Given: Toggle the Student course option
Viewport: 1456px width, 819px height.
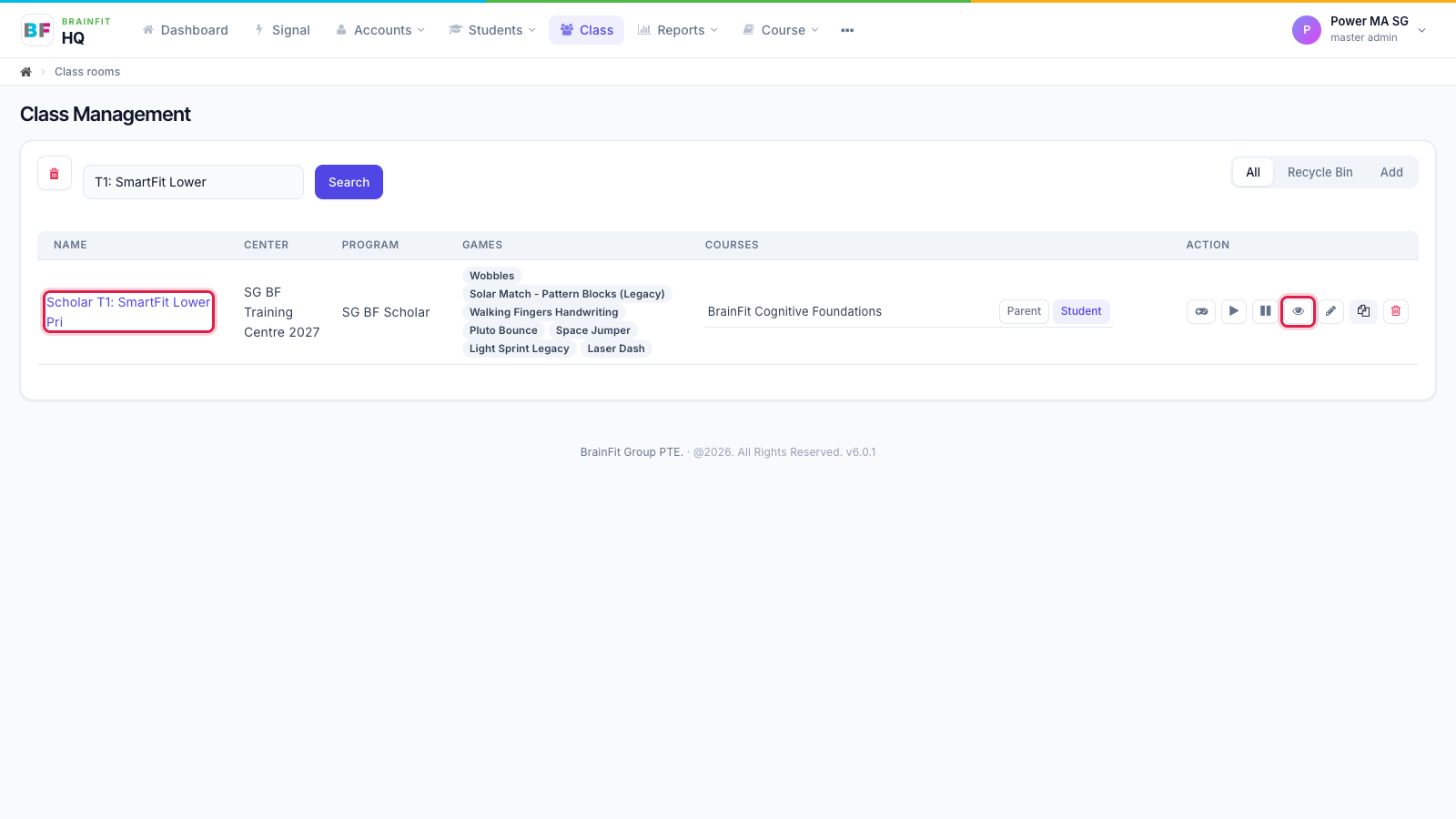Looking at the screenshot, I should [1081, 311].
